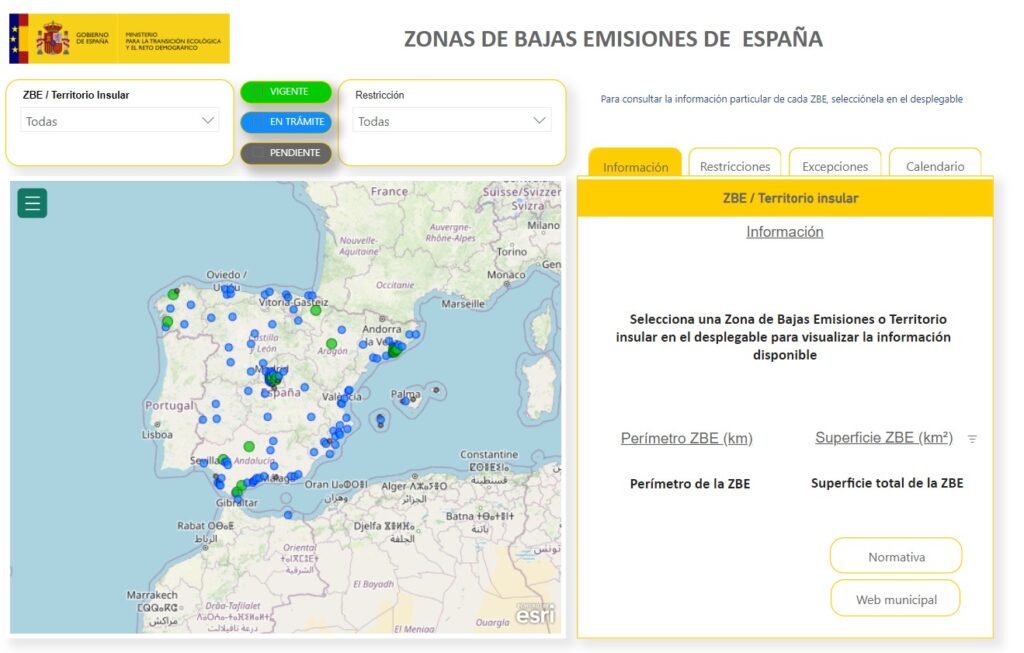1024x653 pixels.
Task: Click the Superficie ZBE (km²) column header
Action: (883, 438)
